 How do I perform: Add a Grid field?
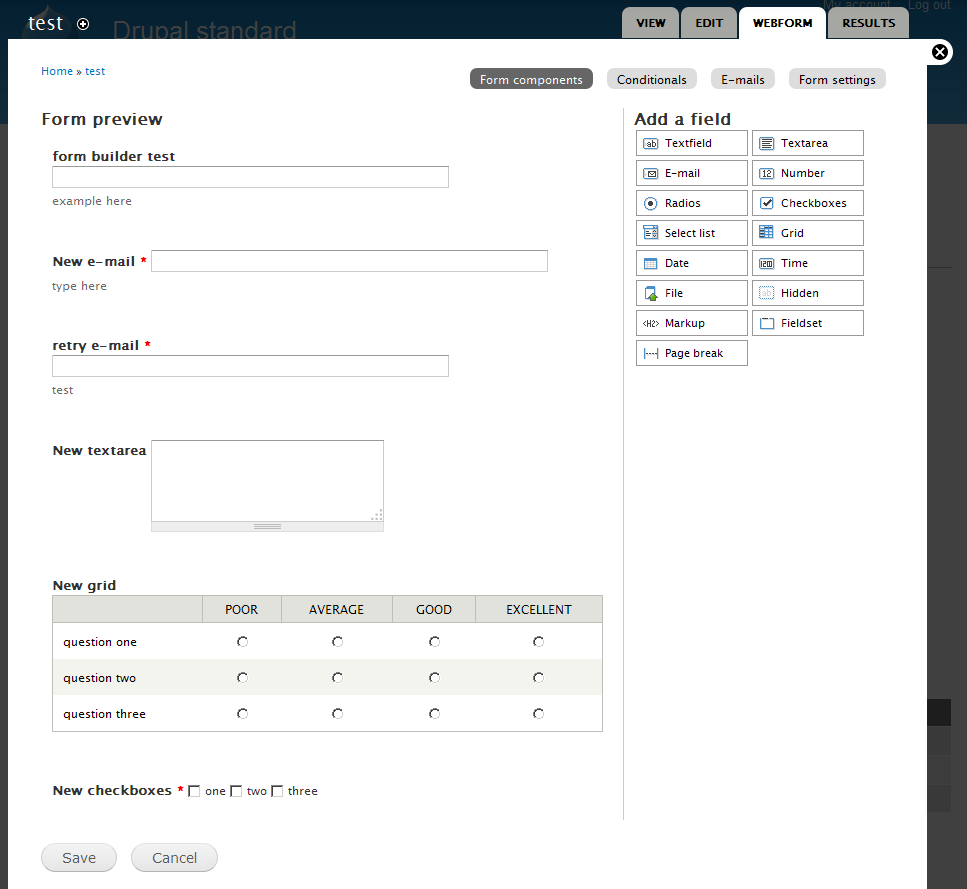807,233
